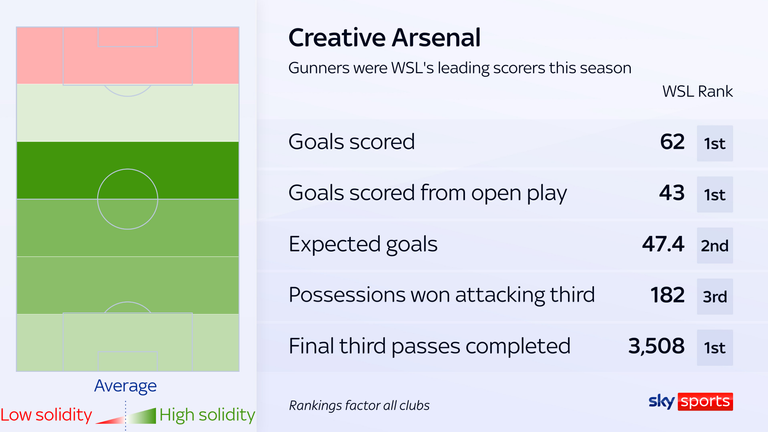Click the 3,508 passes value
The image size is (768, 432).
tap(656, 346)
